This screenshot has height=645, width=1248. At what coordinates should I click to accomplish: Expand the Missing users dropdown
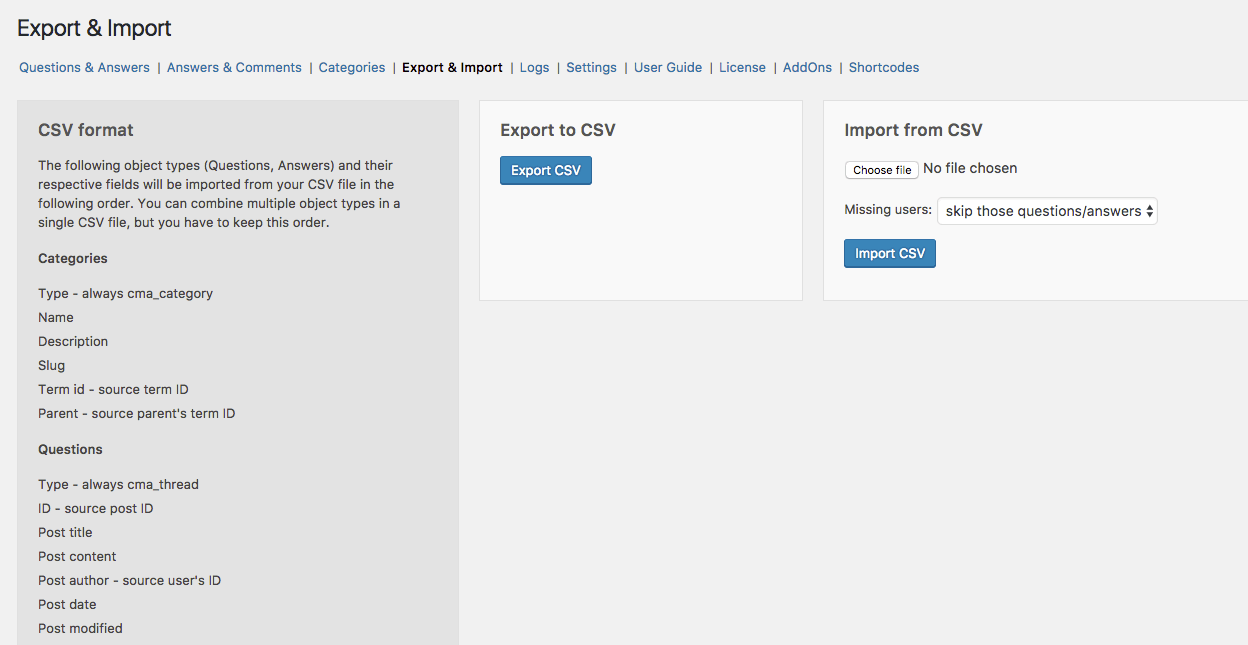(x=1047, y=211)
